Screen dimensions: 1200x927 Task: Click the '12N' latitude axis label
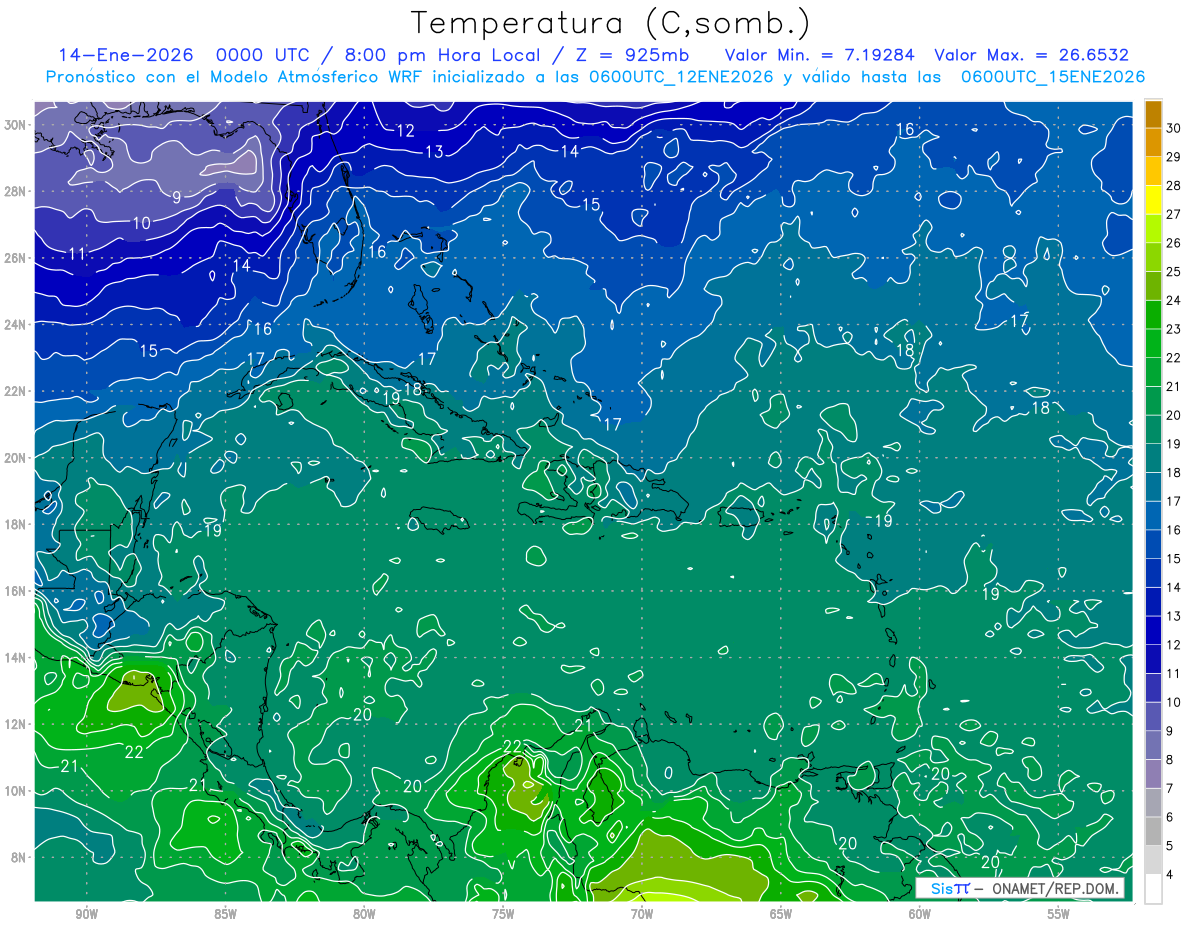tap(16, 724)
